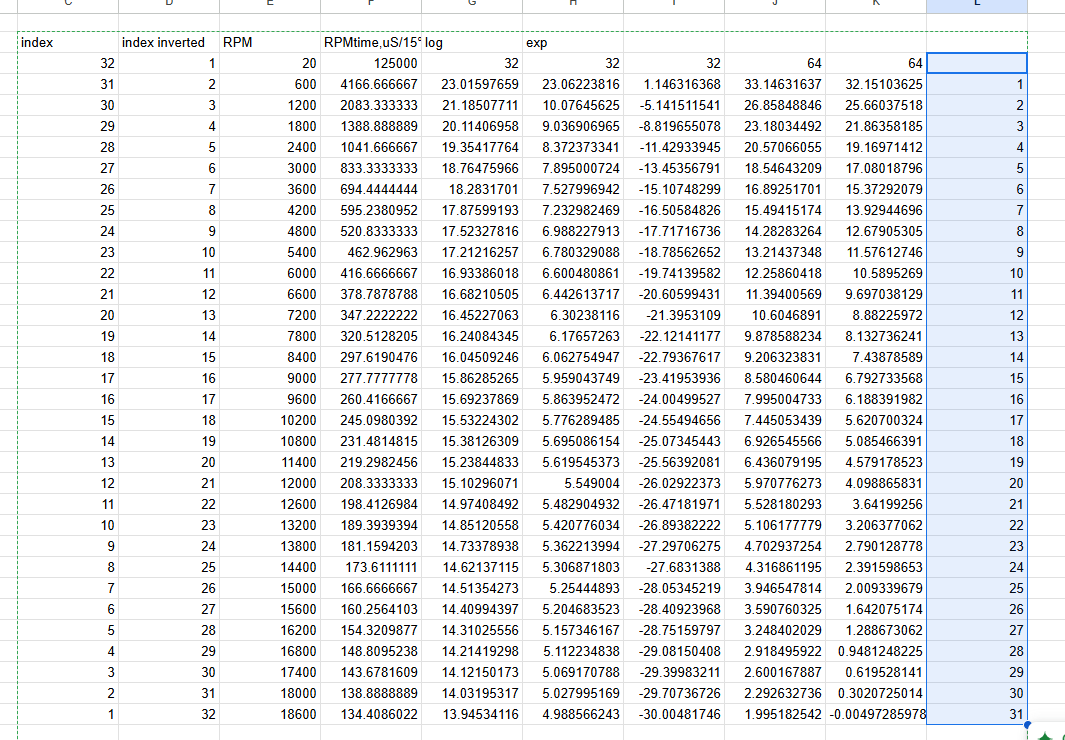The width and height of the screenshot is (1065, 740).
Task: Select RPM cell showing 18600
Action: click(270, 714)
